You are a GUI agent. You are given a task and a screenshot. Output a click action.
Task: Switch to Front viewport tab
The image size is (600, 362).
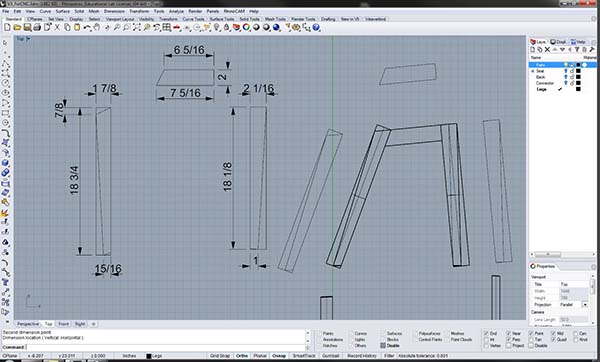64,324
